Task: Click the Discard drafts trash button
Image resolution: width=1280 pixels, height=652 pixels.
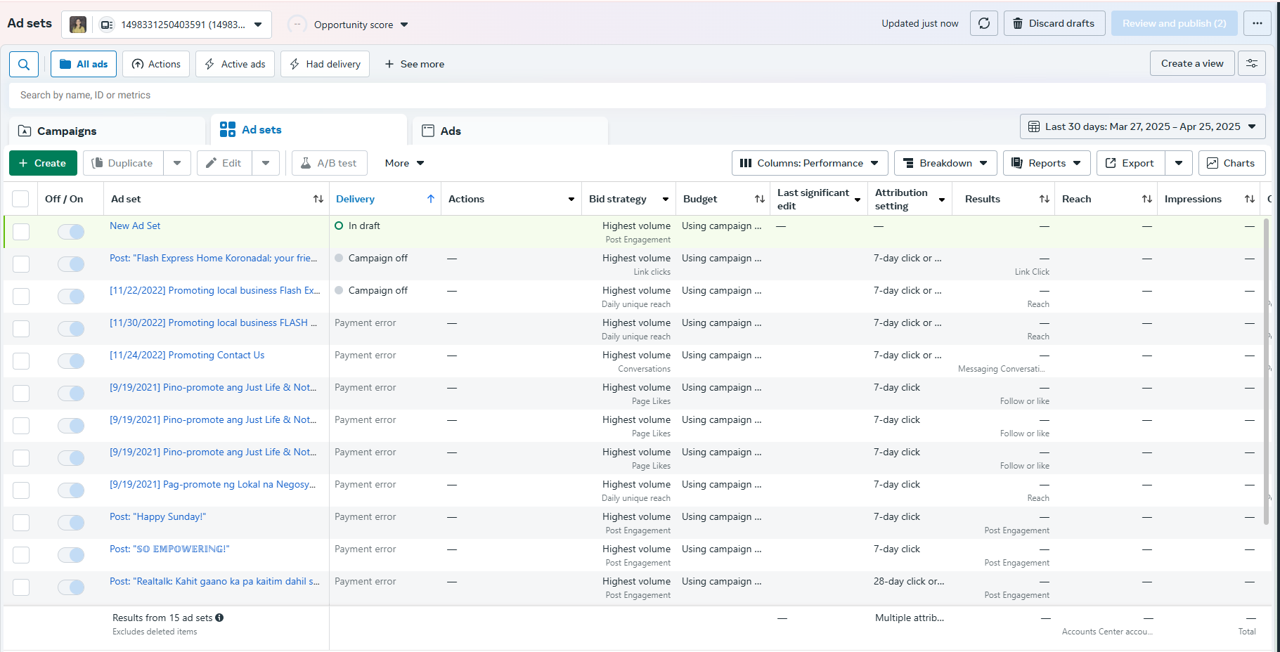Action: 1054,23
